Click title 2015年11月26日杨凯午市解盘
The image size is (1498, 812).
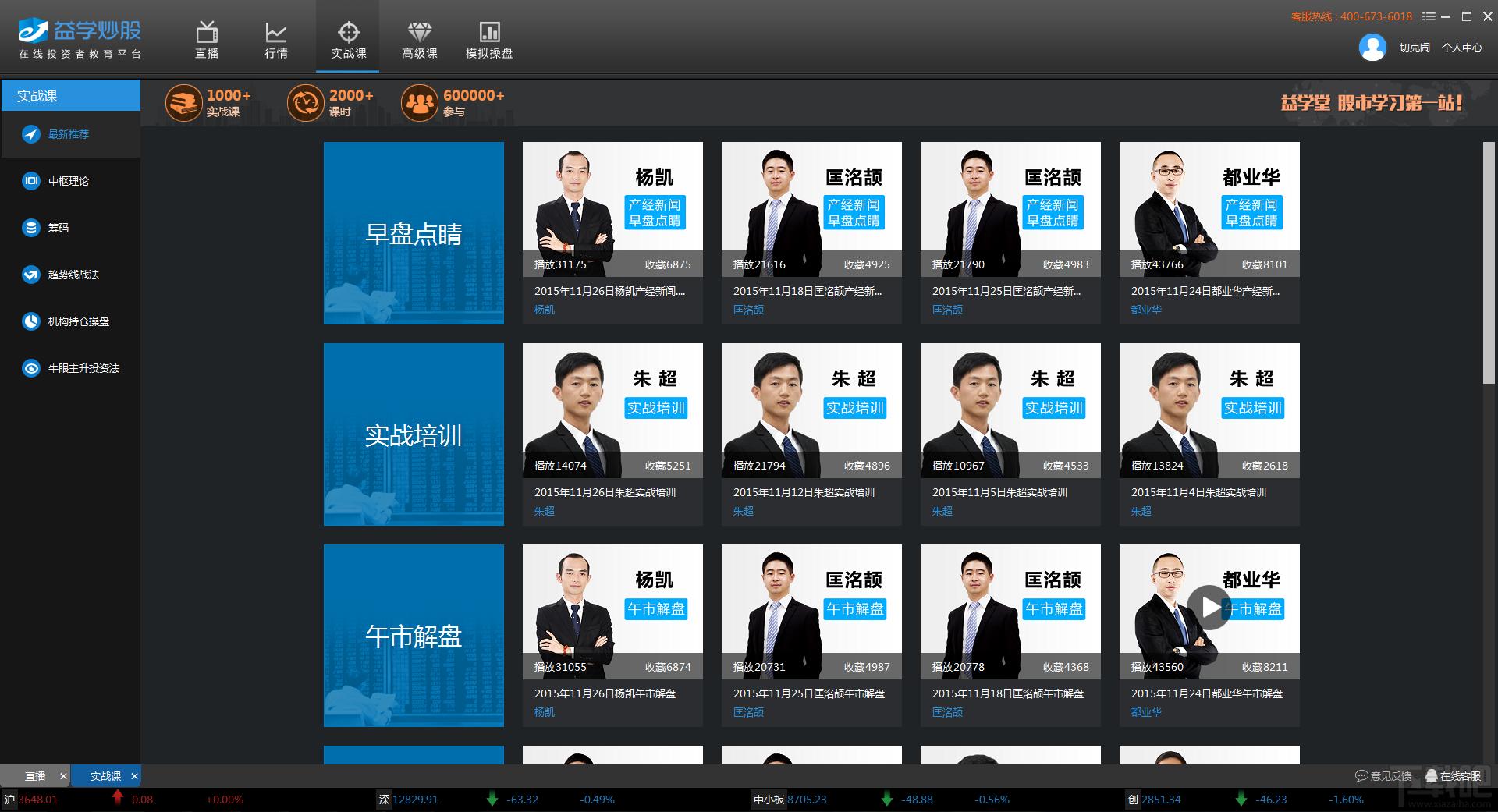(x=605, y=693)
